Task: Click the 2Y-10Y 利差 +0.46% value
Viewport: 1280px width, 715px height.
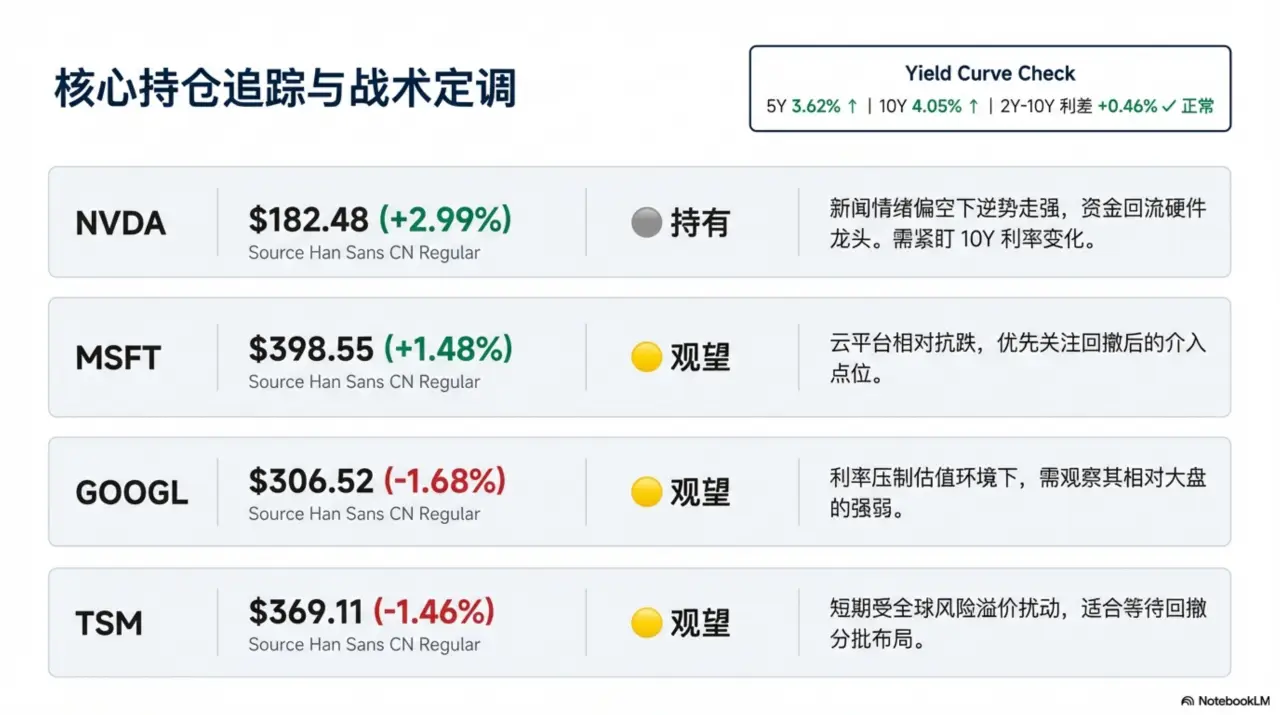Action: (x=1127, y=106)
